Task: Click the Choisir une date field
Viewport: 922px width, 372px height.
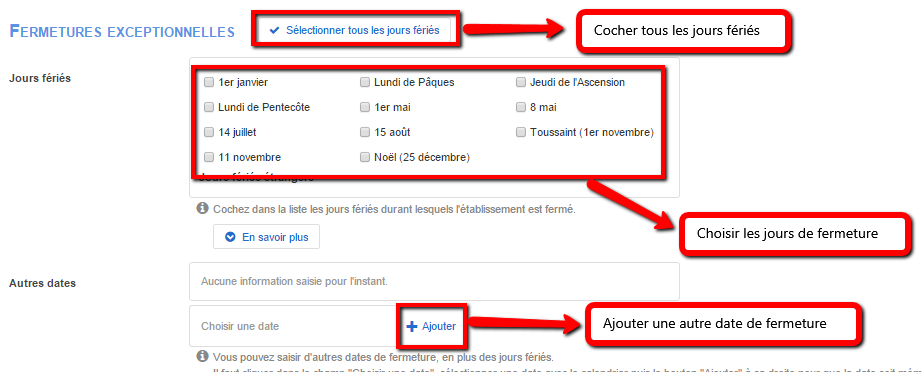Action: click(294, 326)
